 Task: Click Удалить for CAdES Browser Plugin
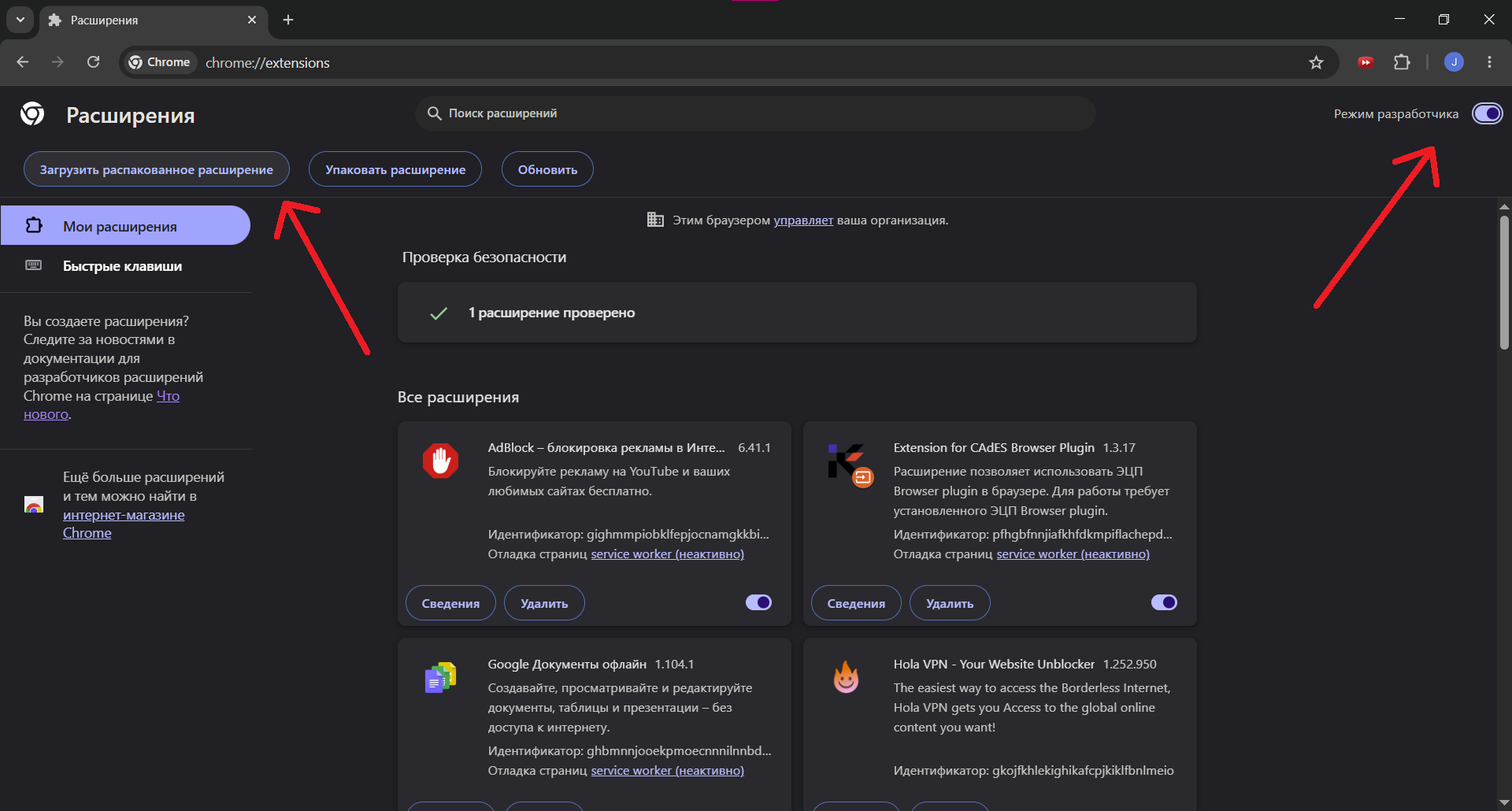click(950, 603)
